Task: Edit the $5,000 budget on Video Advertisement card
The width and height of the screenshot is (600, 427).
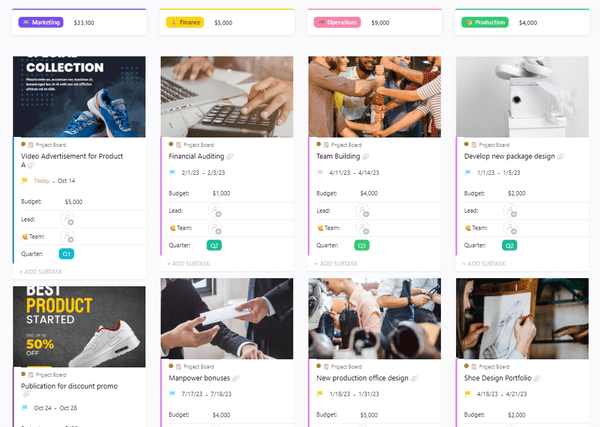Action: pos(73,202)
